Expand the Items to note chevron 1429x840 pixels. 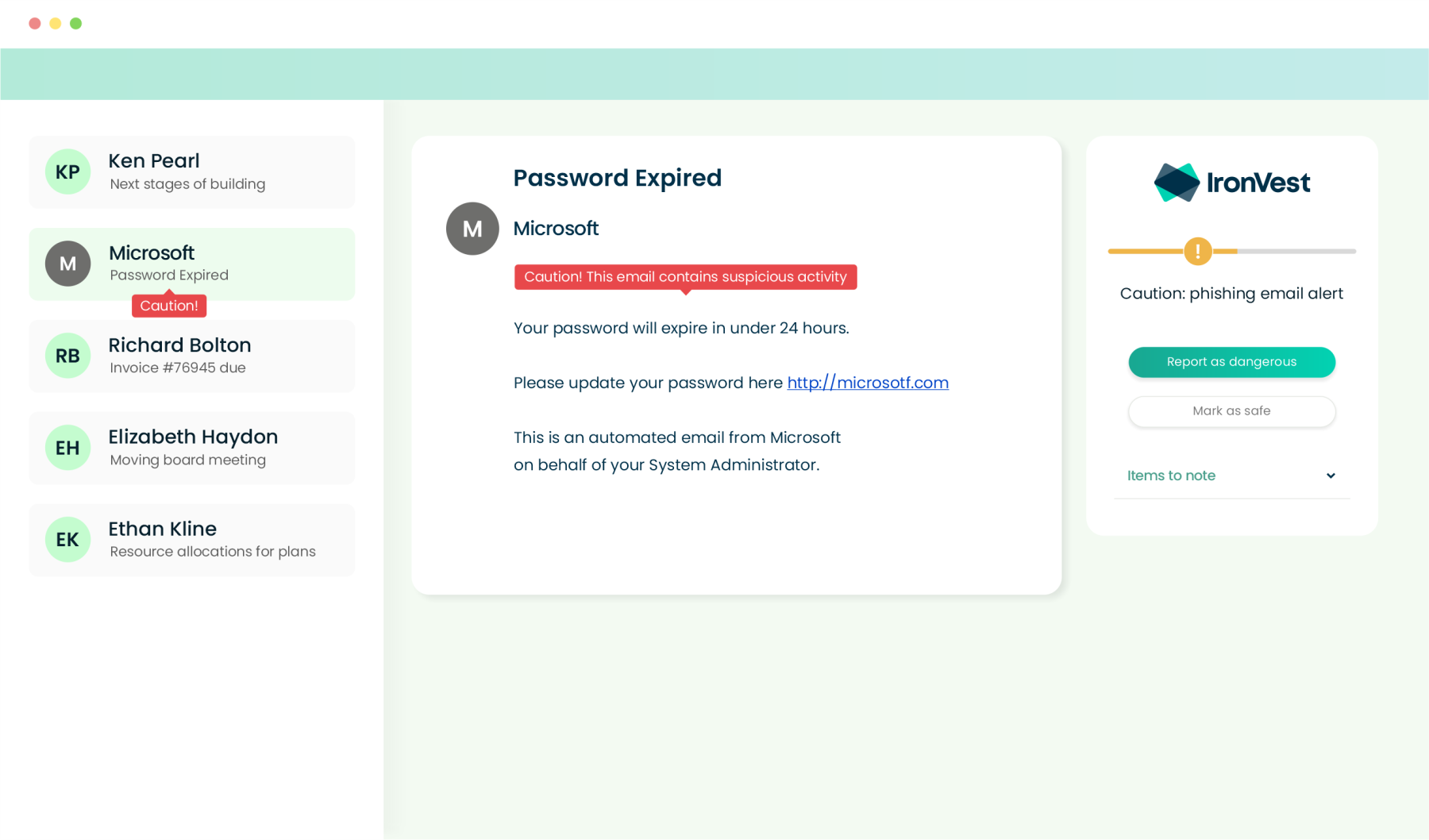1331,476
